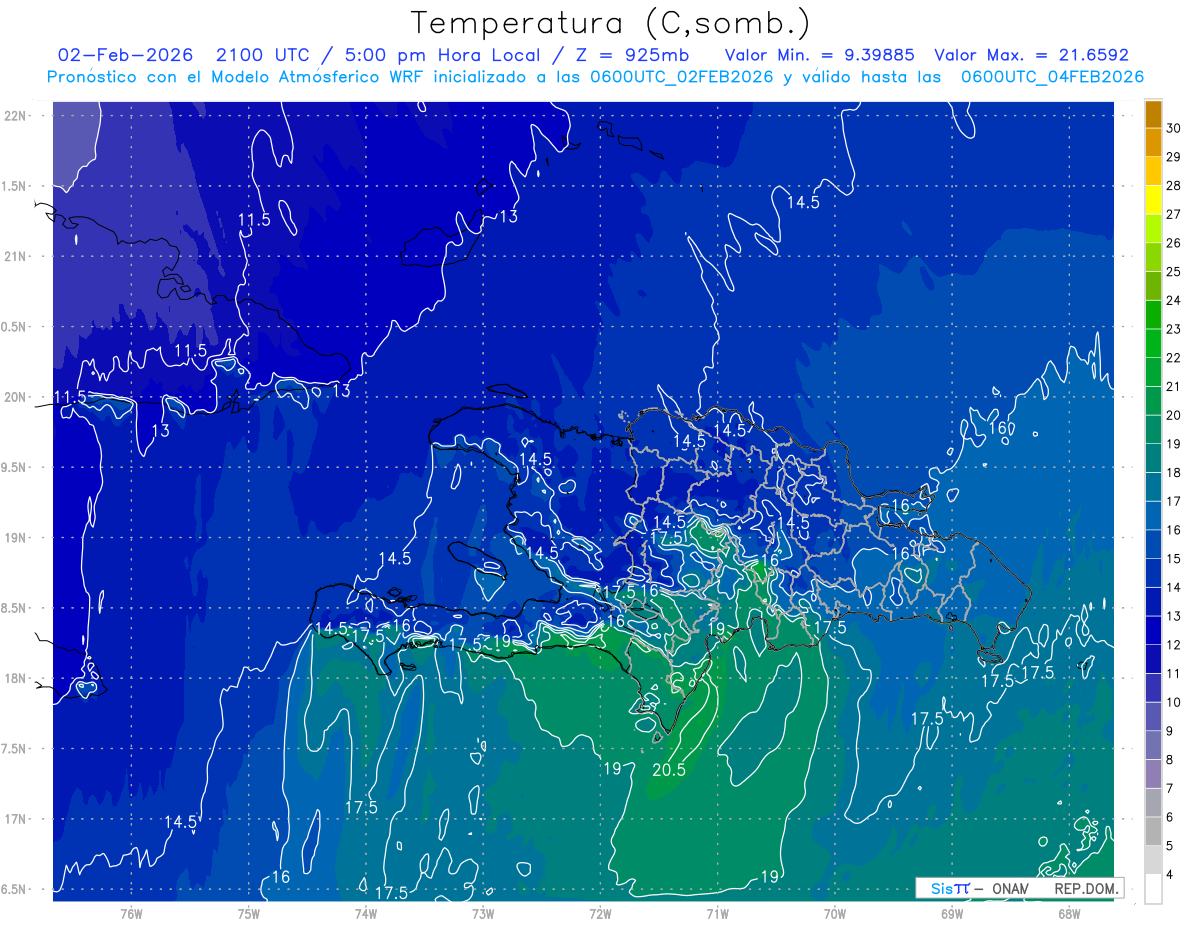Click the '72W' longitude axis label
This screenshot has width=1200, height=927.
(600, 914)
